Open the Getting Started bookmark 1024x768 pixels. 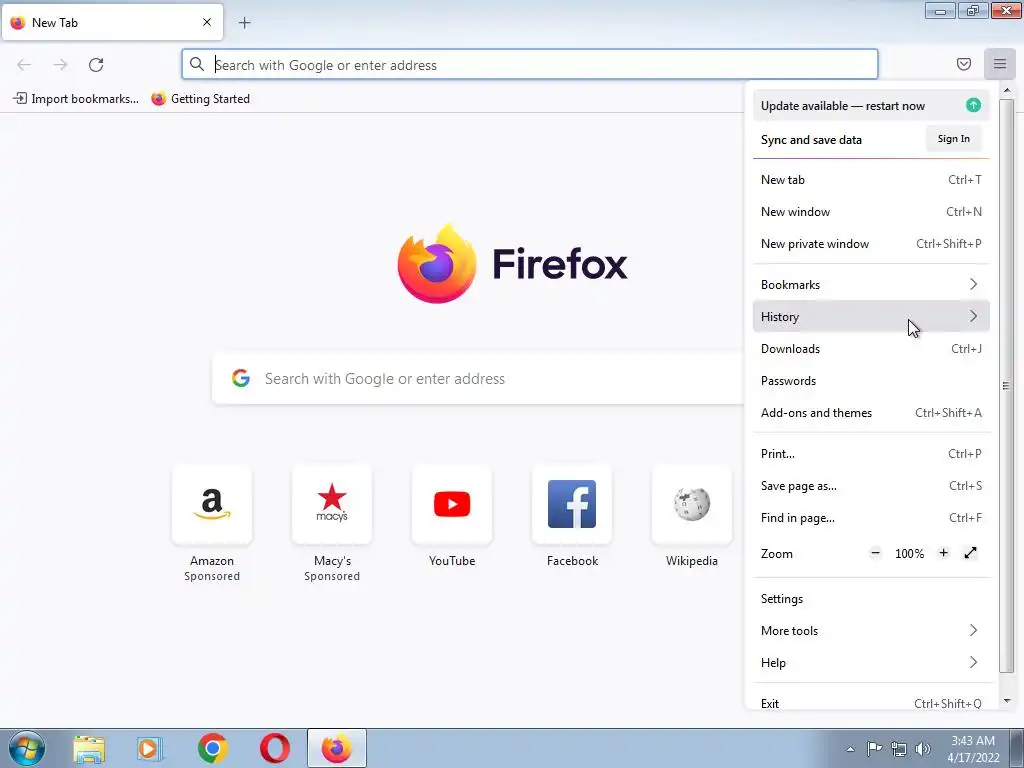click(200, 99)
